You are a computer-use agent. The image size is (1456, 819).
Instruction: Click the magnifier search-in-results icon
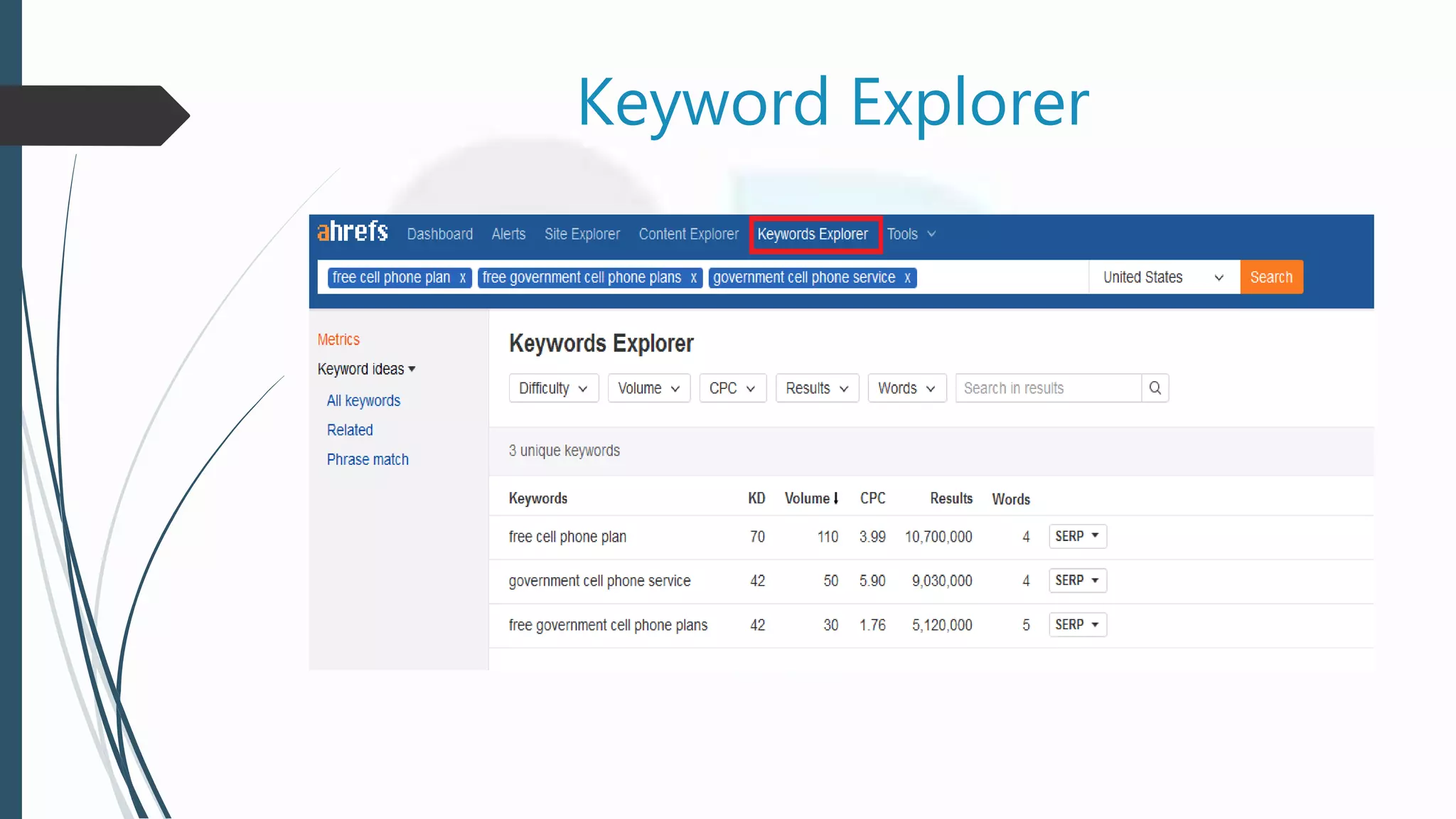(x=1155, y=388)
